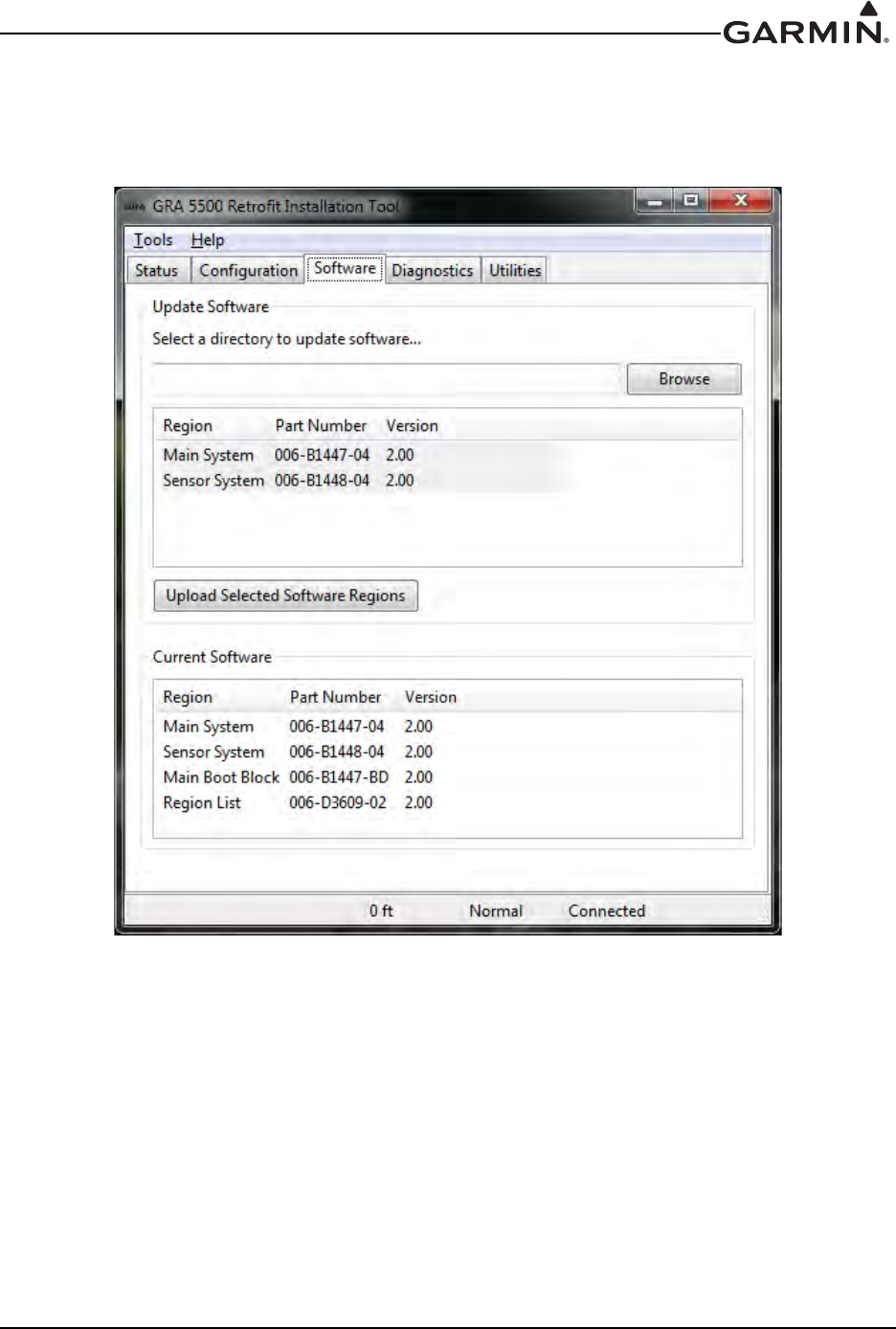The height and width of the screenshot is (1329, 896).
Task: Click Part Number header in Update Software
Action: [321, 426]
